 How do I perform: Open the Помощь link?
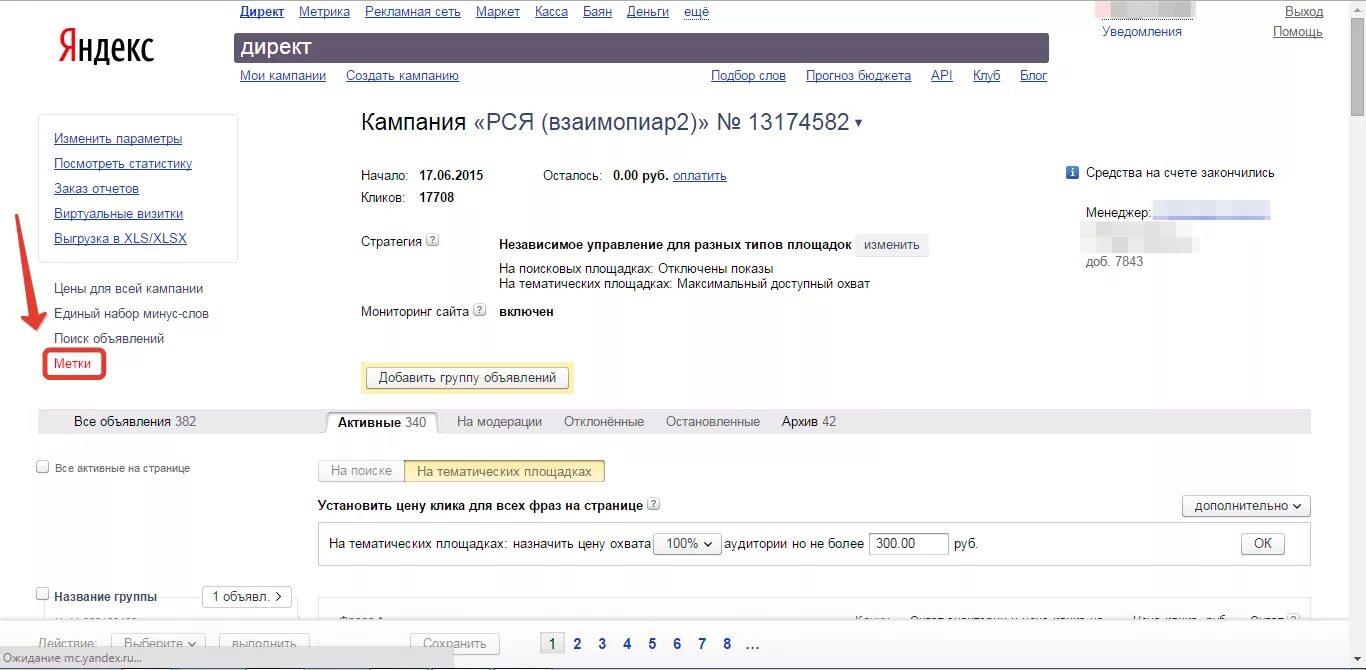click(x=1298, y=32)
